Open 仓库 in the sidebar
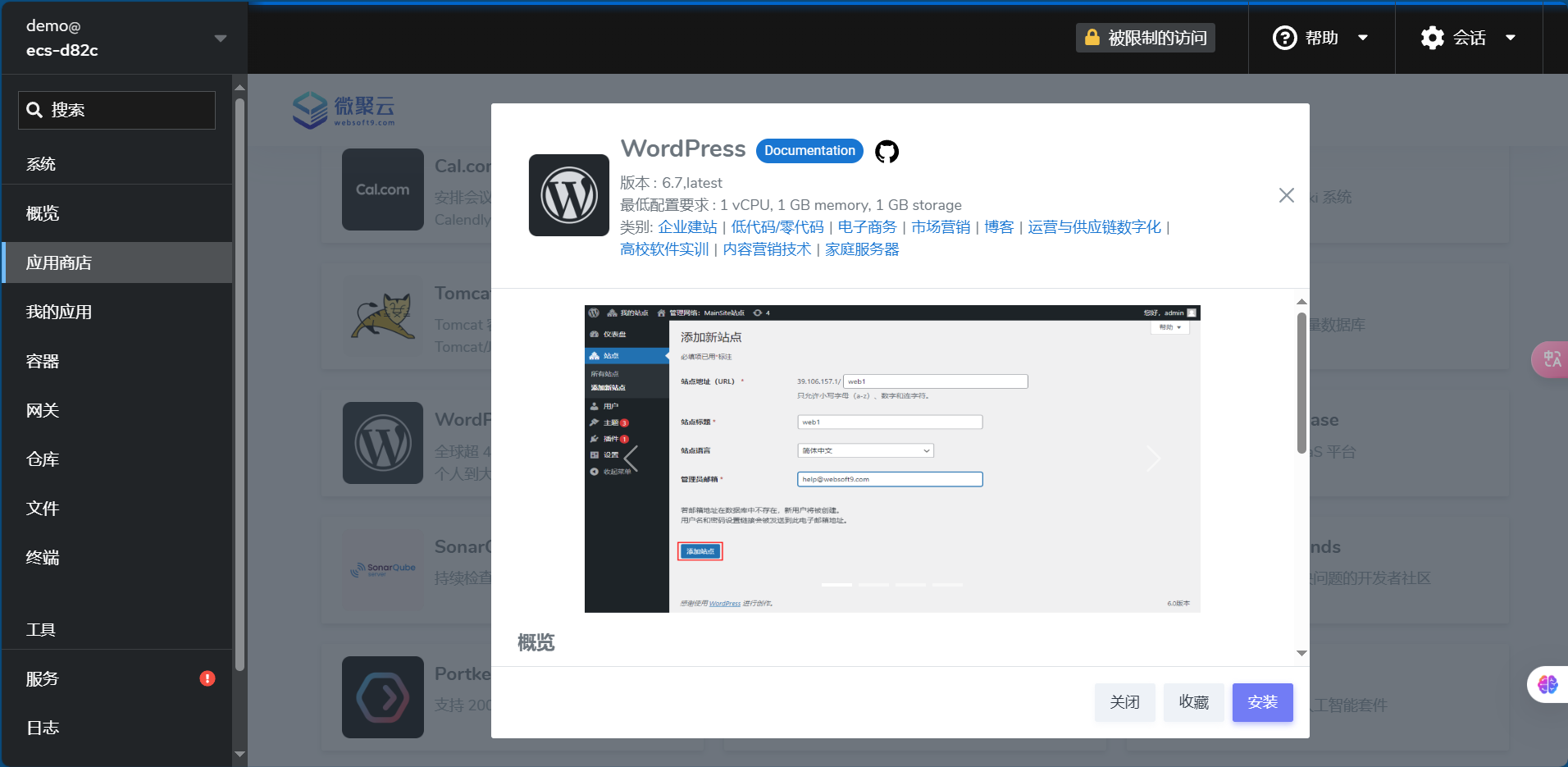1568x767 pixels. [117, 459]
